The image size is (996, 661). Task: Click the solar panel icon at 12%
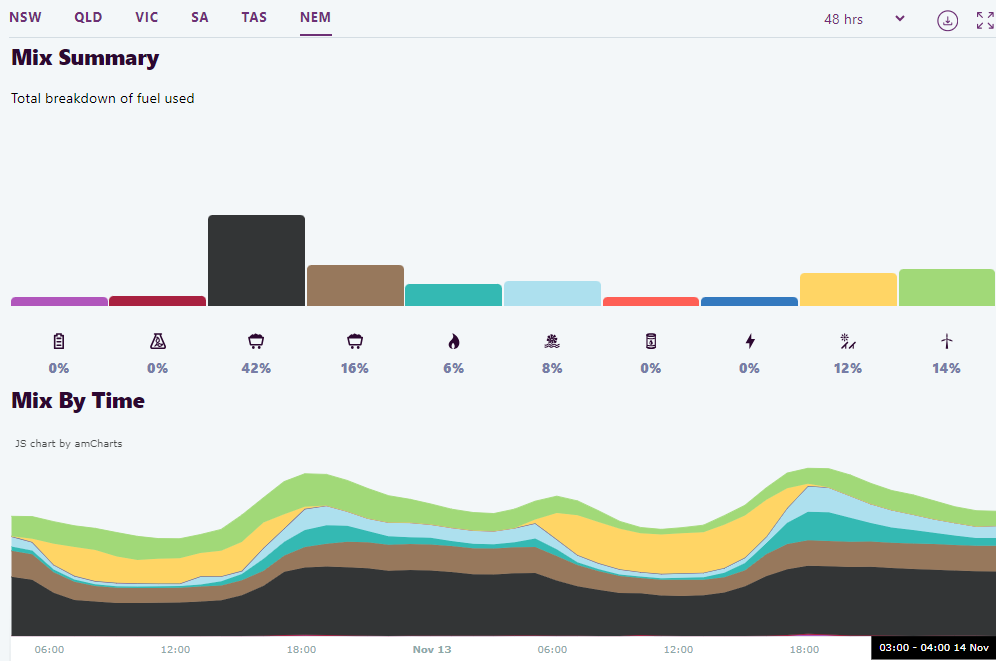(x=848, y=341)
